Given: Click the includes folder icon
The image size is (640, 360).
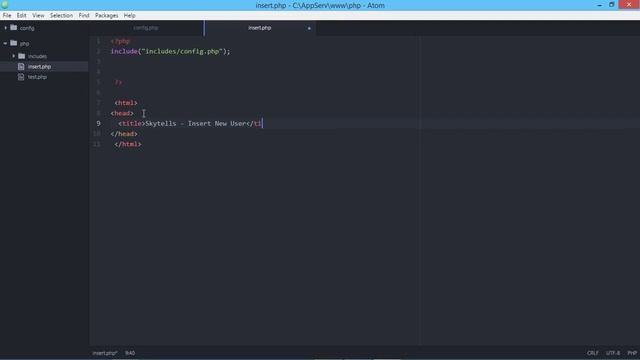Looking at the screenshot, I should pyautogui.click(x=22, y=56).
